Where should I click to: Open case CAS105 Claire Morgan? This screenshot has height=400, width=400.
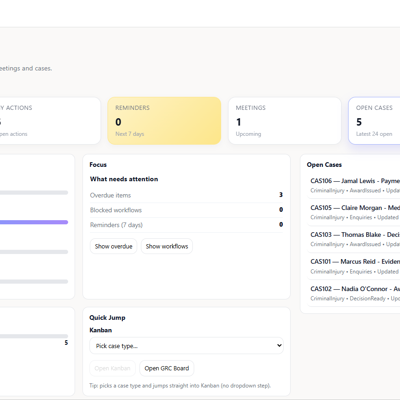point(354,212)
